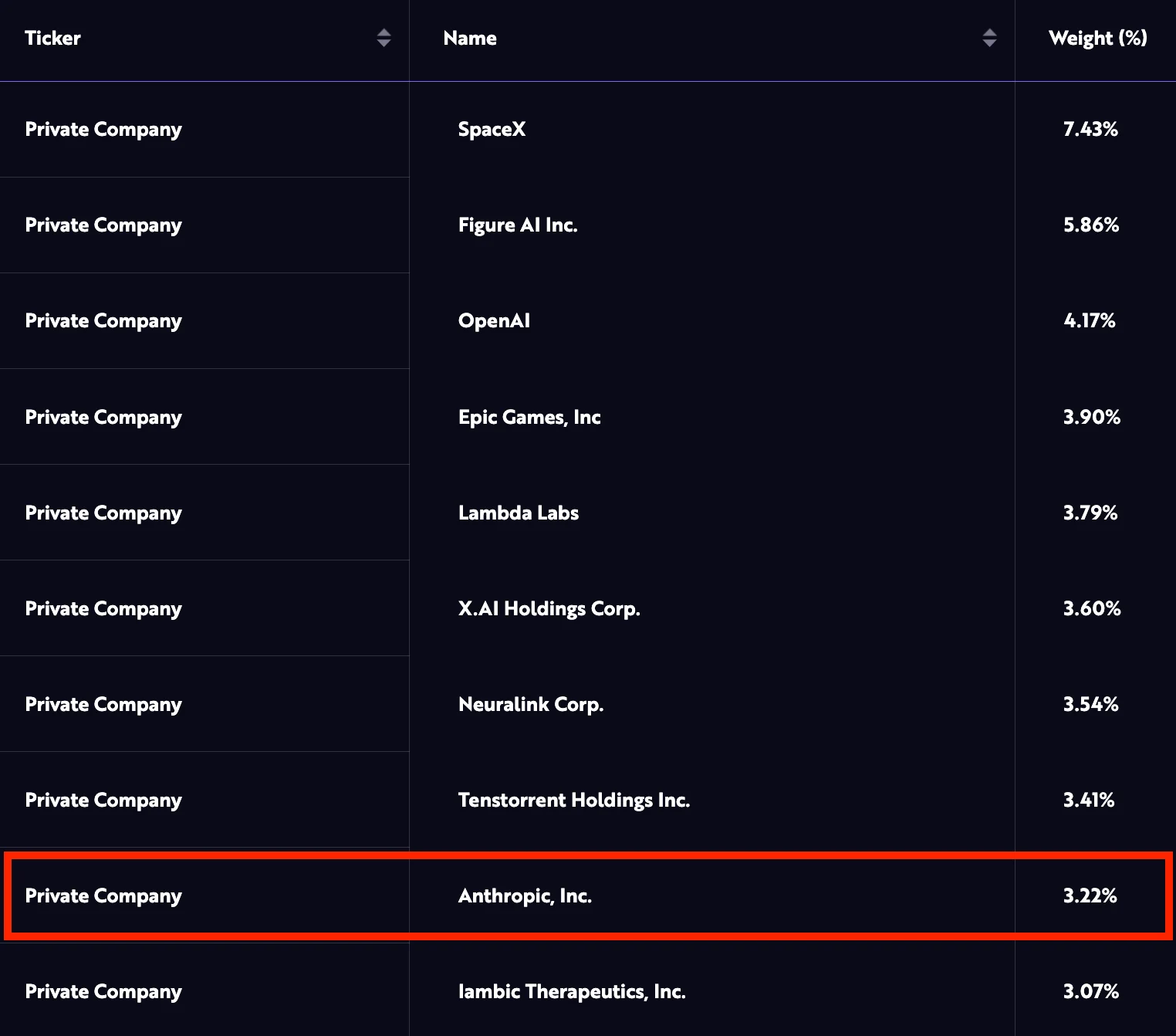Select the Tenstorrent Holdings Inc. row
Image resolution: width=1176 pixels, height=1036 pixels.
coord(574,800)
